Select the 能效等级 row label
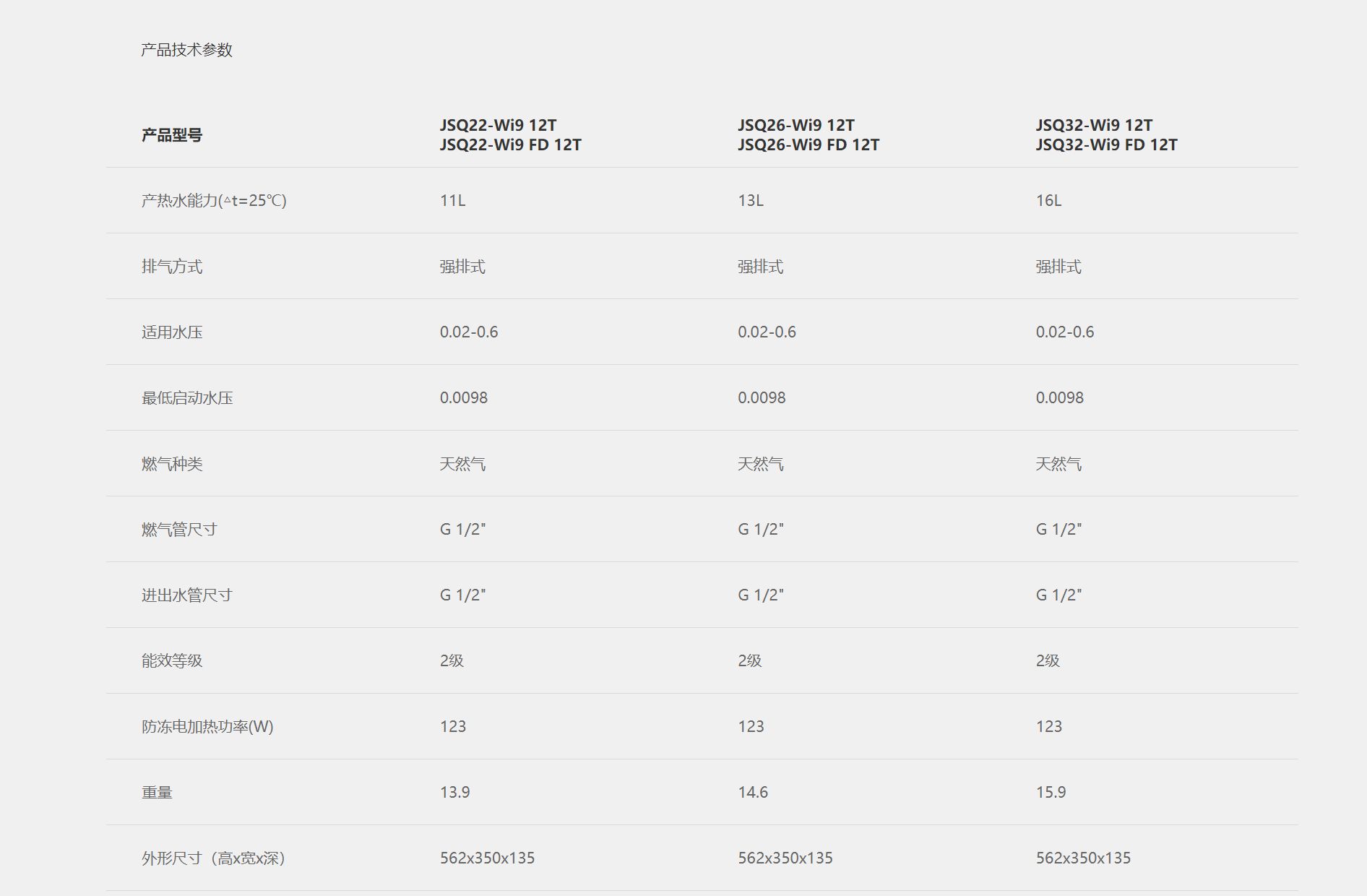The width and height of the screenshot is (1367, 896). tap(172, 661)
